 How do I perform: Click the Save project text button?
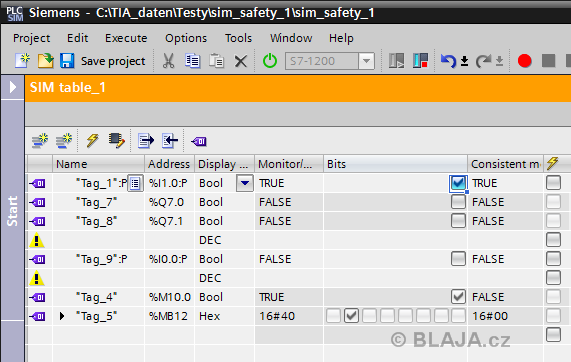tap(113, 61)
